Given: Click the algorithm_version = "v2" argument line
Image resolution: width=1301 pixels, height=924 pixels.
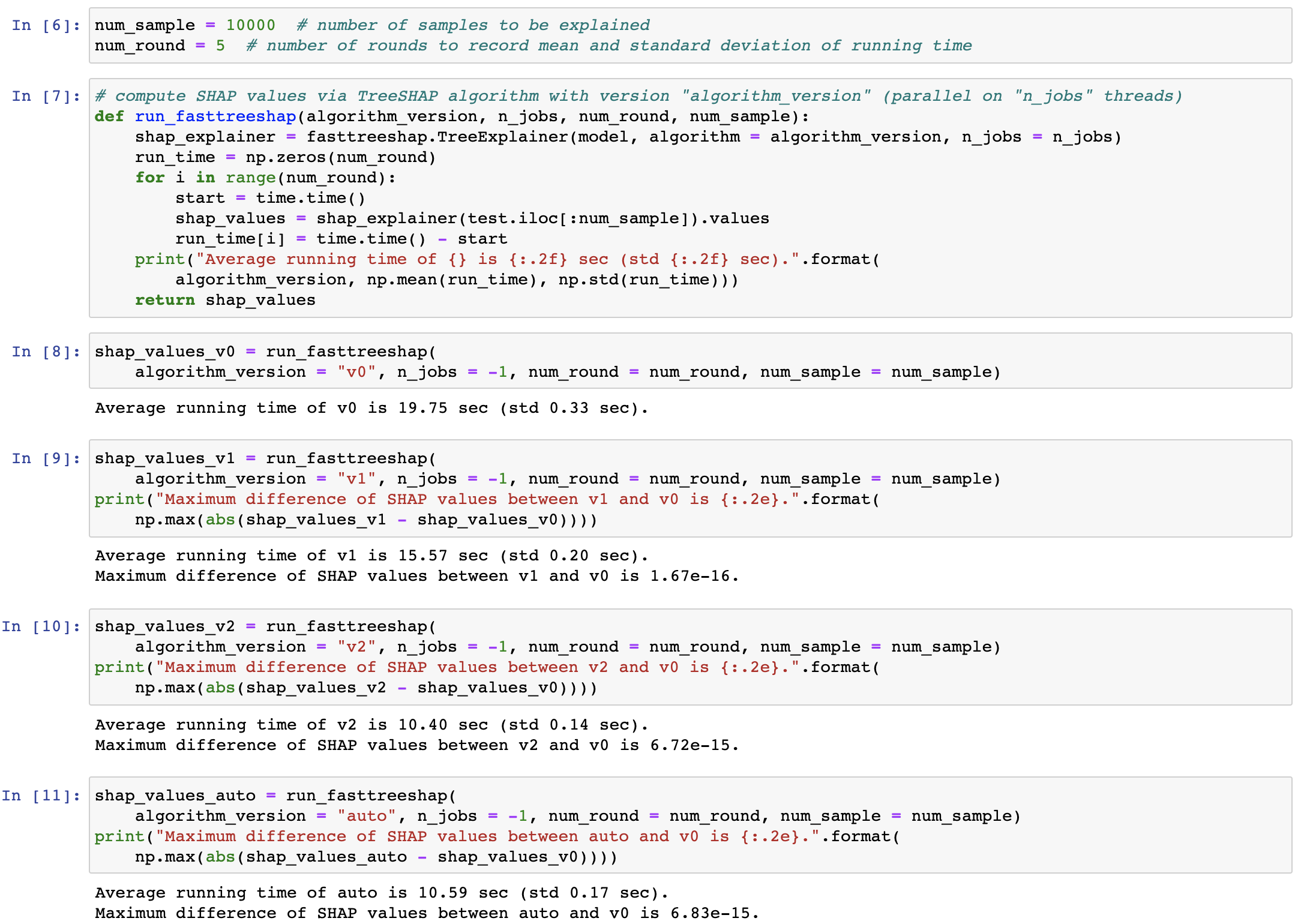Looking at the screenshot, I should point(568,647).
